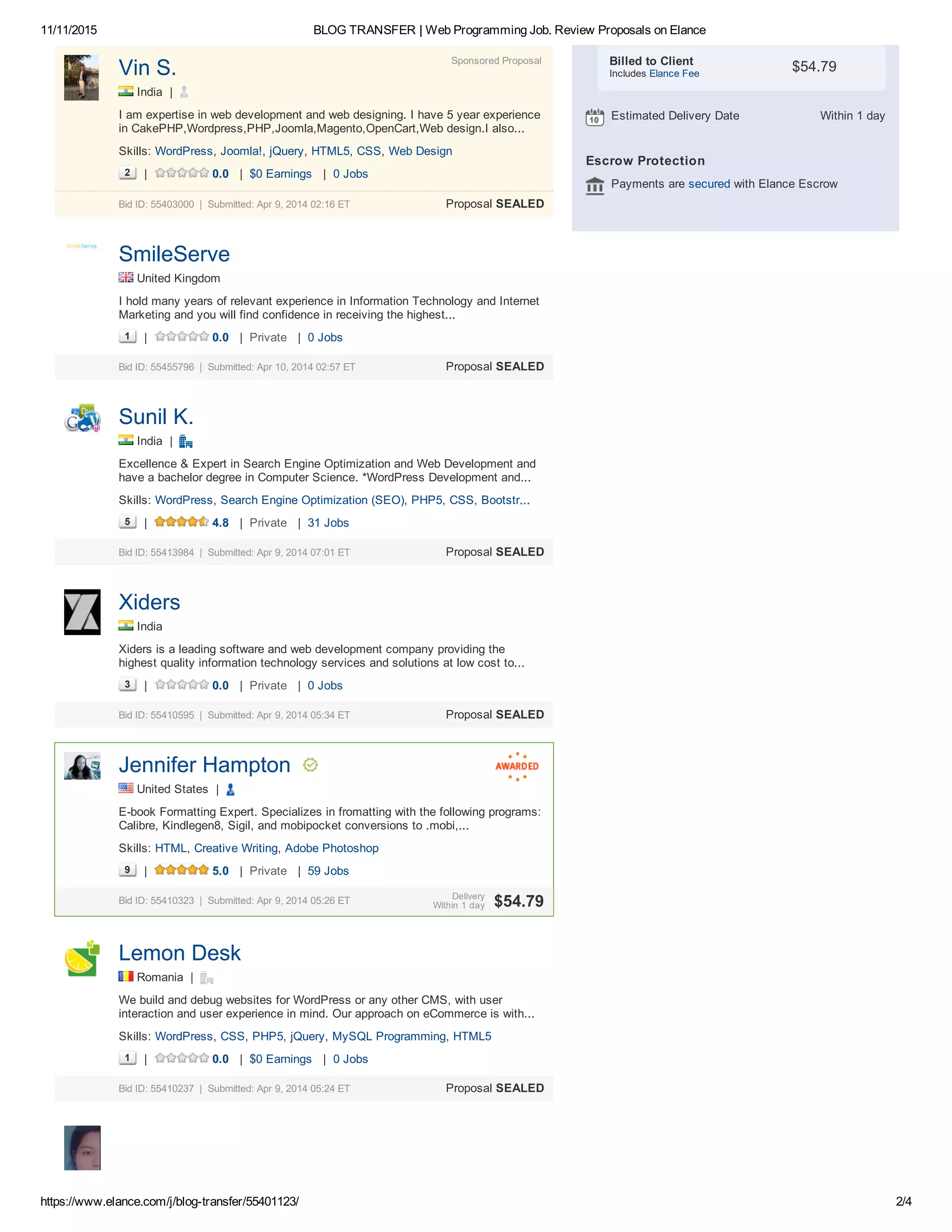
Task: Click Jennifer Hampton's level 9 badge
Action: coord(127,870)
